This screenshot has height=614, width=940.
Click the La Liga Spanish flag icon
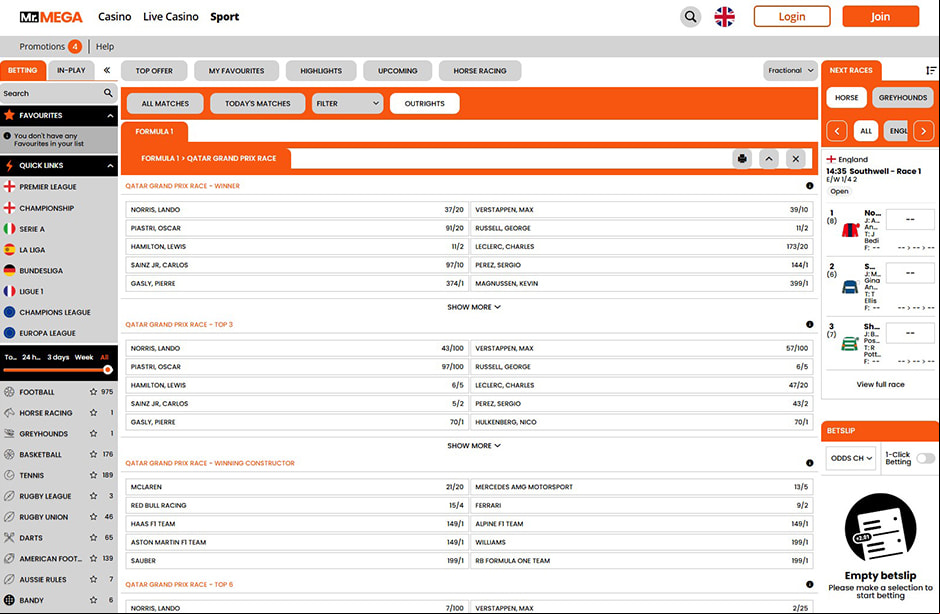click(x=9, y=250)
